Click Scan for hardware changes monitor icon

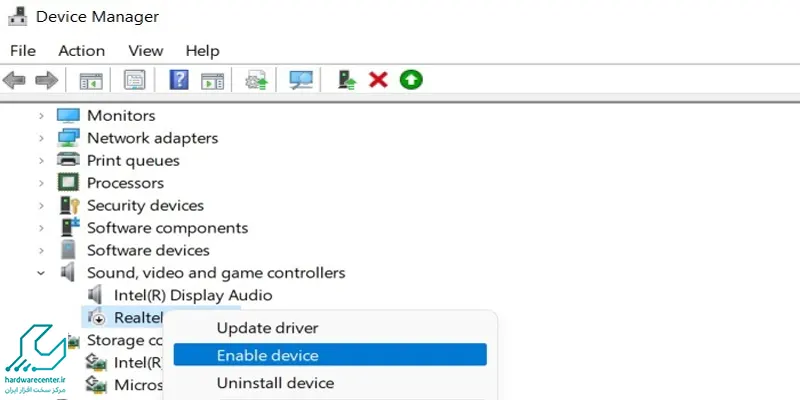pos(301,80)
